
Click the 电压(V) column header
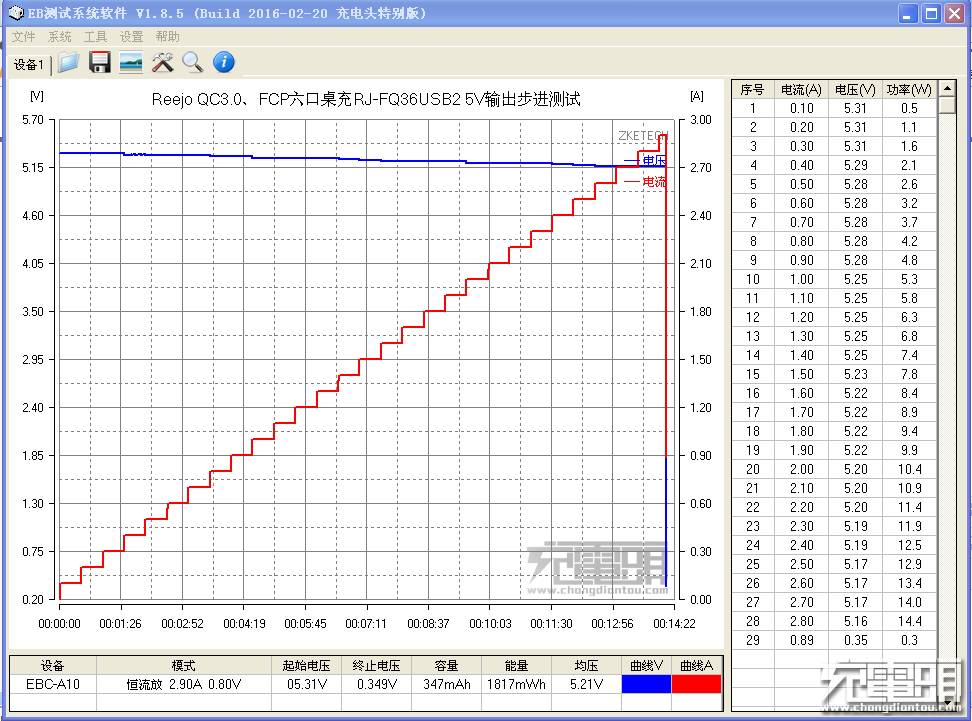[855, 90]
